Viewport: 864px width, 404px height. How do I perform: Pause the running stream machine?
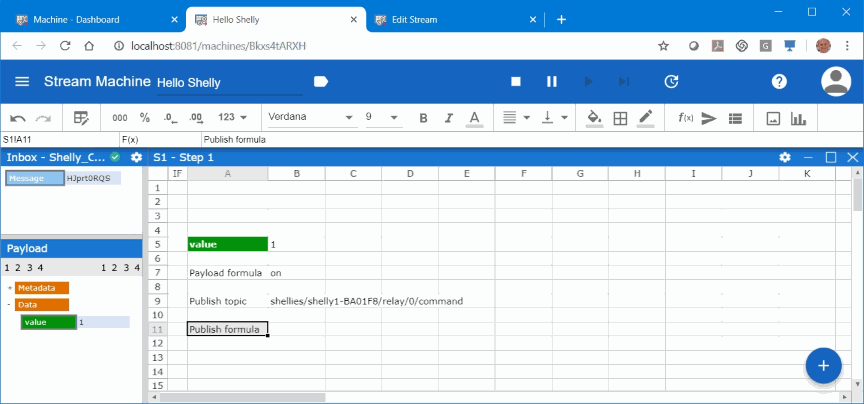tap(551, 82)
